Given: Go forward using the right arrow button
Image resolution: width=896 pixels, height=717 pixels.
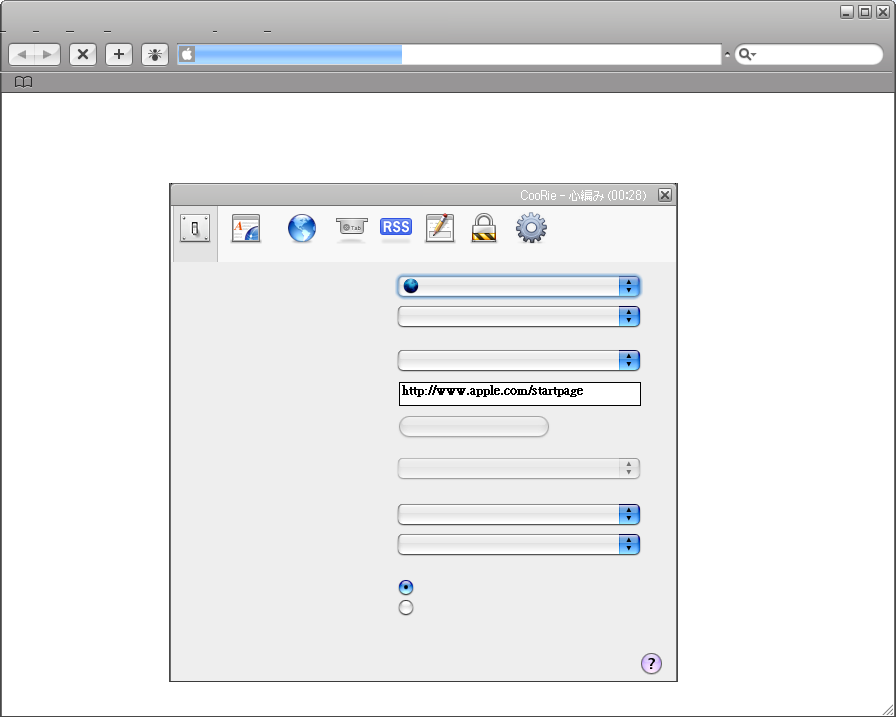Looking at the screenshot, I should pos(47,55).
